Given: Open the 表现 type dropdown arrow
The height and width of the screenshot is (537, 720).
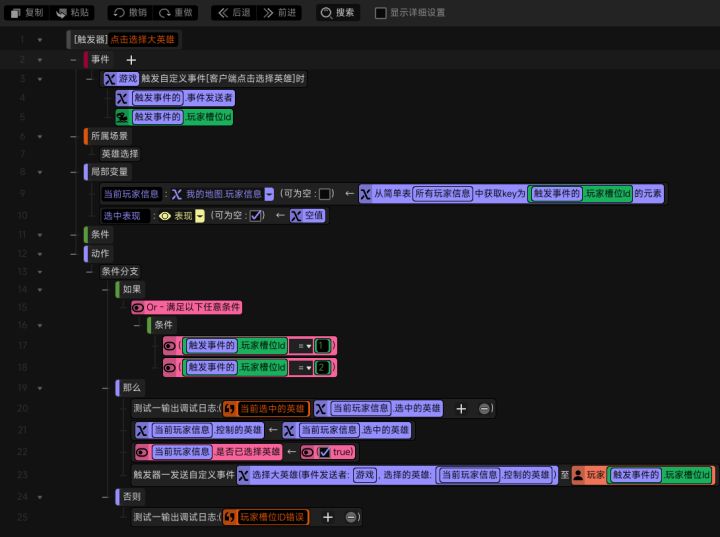Looking at the screenshot, I should click(200, 216).
